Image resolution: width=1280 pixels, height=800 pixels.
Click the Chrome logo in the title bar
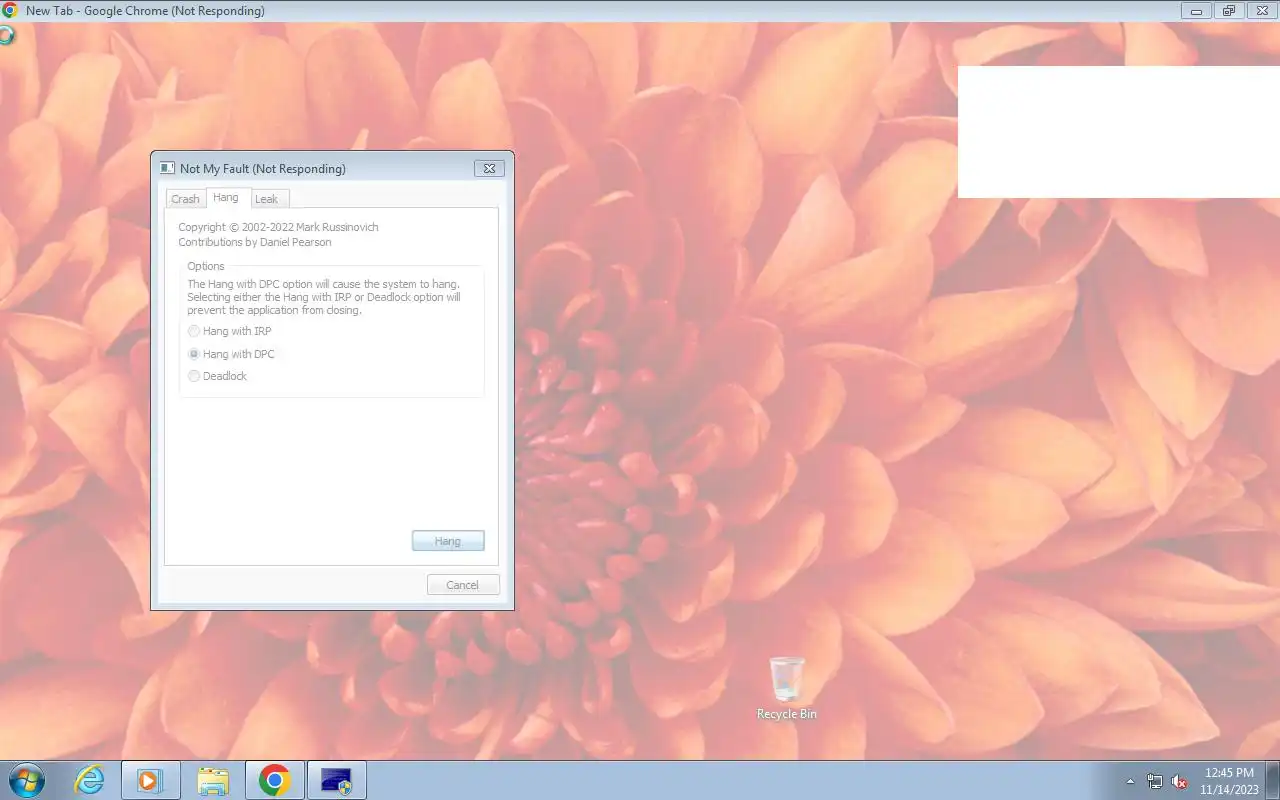click(x=10, y=11)
